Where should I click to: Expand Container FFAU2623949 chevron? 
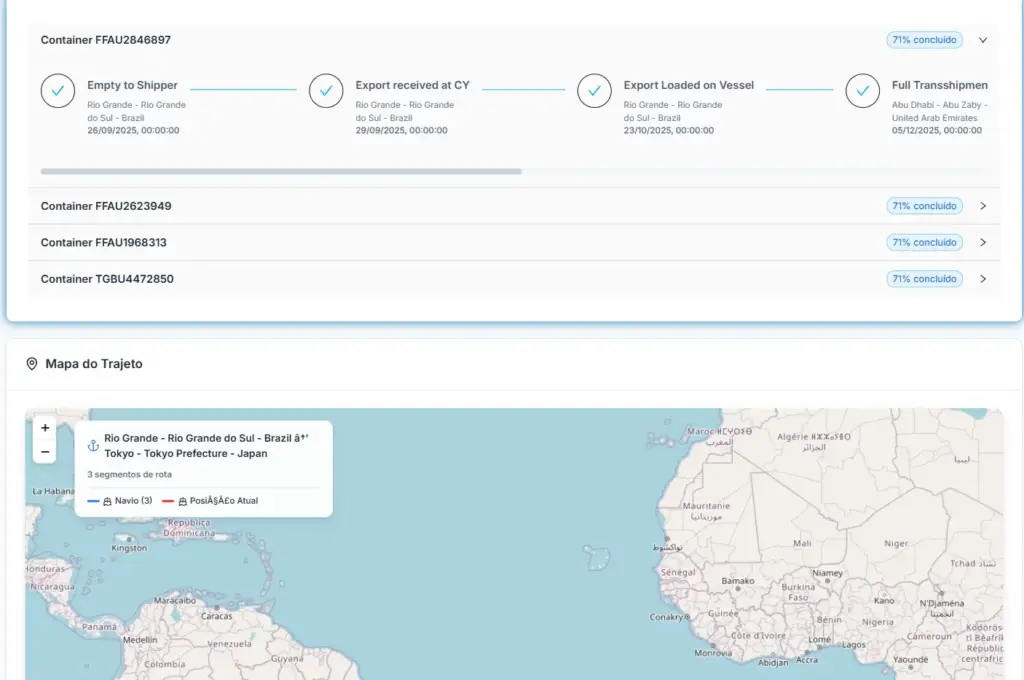tap(983, 206)
